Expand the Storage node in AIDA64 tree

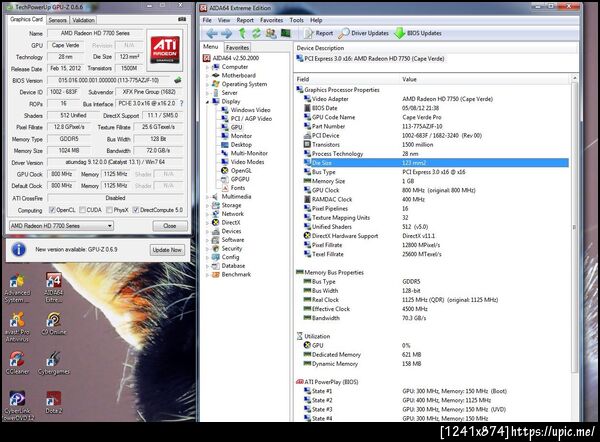208,206
